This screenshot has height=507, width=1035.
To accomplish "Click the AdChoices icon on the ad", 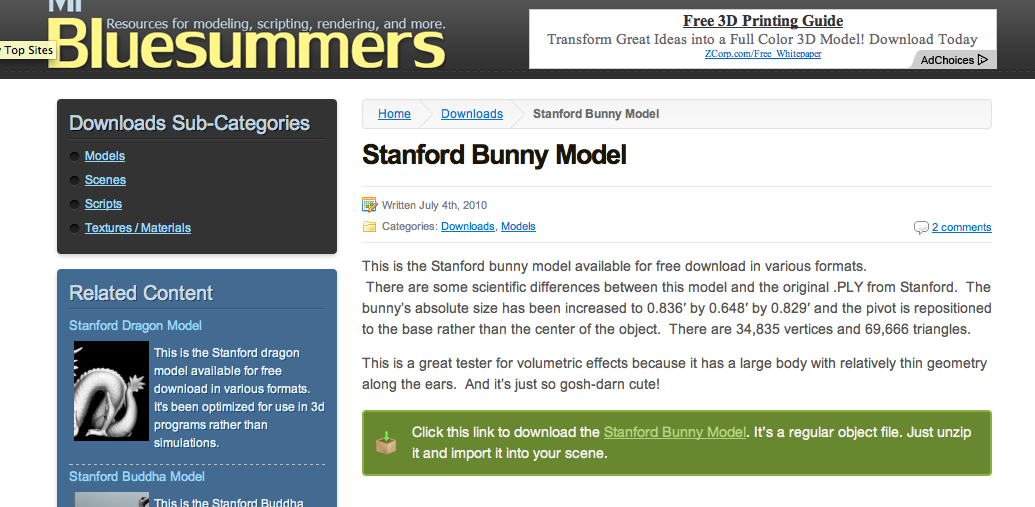I will tap(982, 60).
